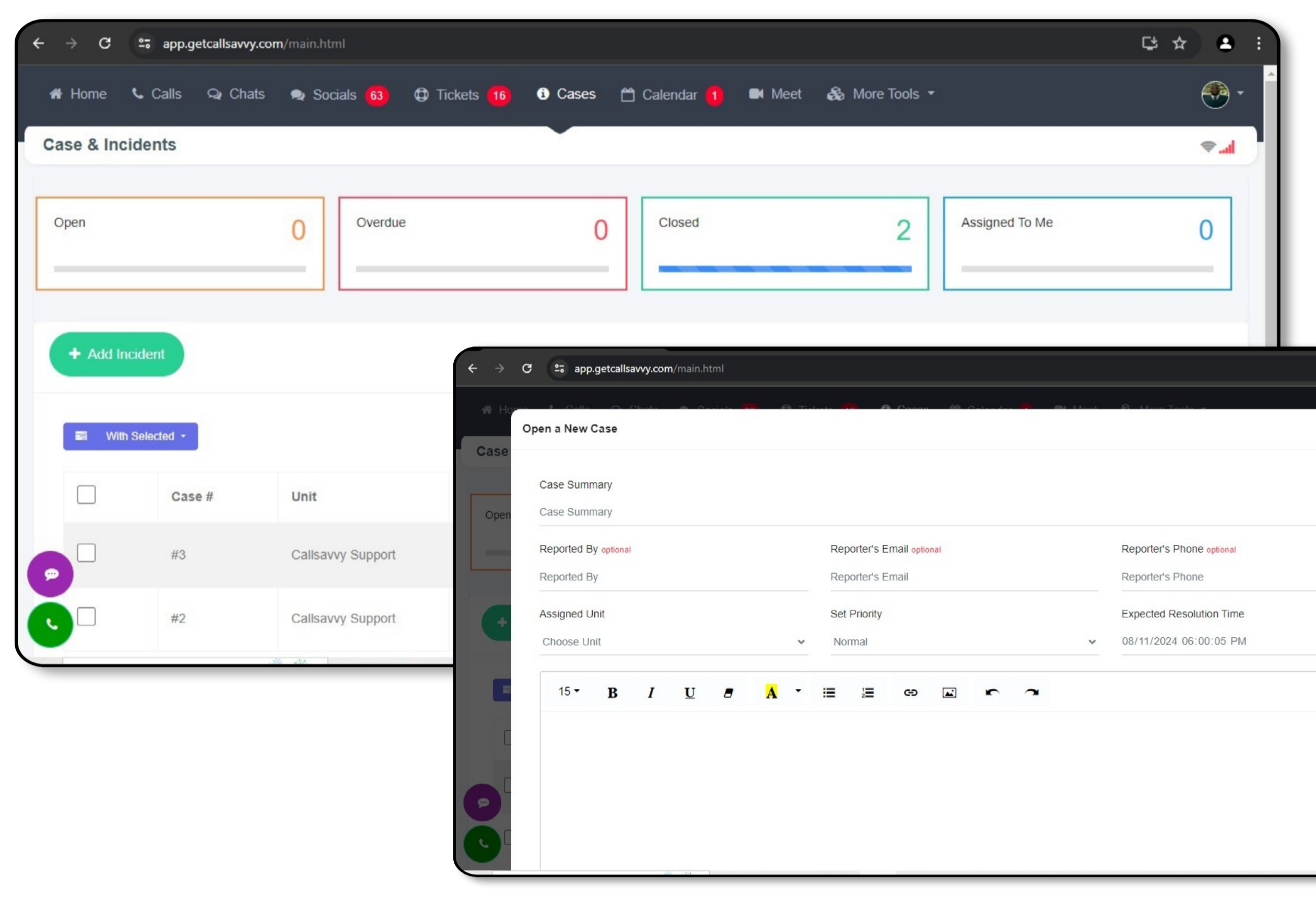The width and height of the screenshot is (1316, 900).
Task: Click the bold formatting icon
Action: click(x=611, y=692)
